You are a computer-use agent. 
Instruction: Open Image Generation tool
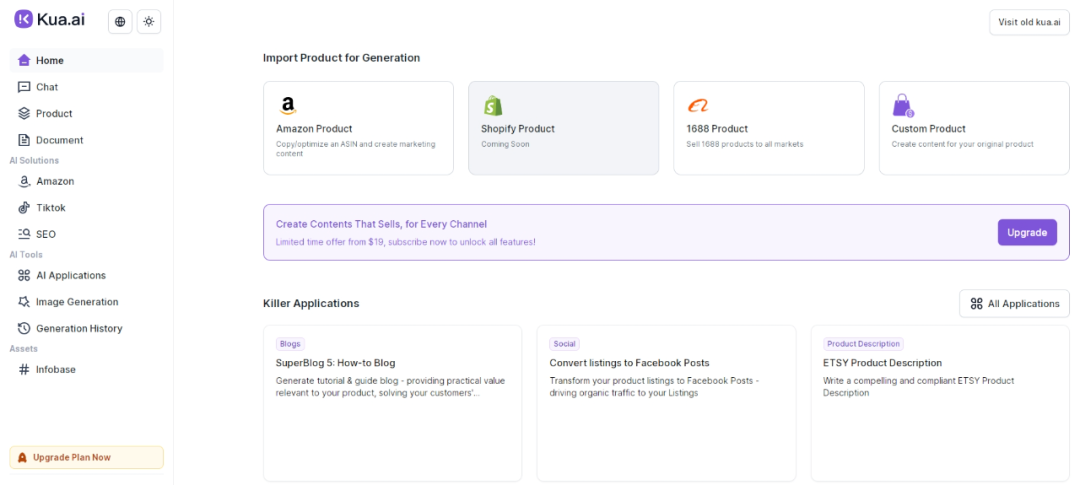[76, 302]
